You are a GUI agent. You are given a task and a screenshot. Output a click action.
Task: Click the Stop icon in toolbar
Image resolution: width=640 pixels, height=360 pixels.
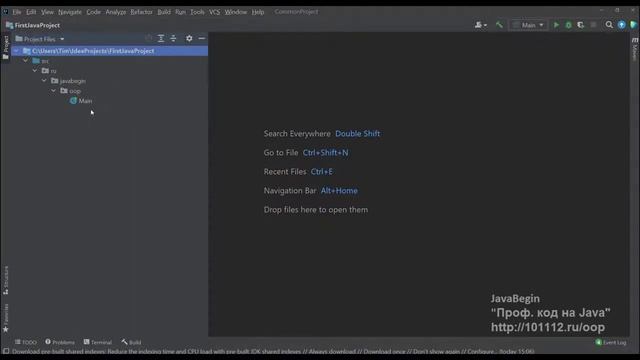click(593, 25)
